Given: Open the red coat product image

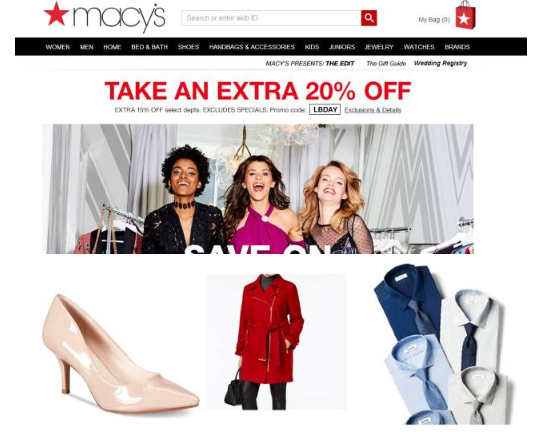Looking at the screenshot, I should [276, 342].
